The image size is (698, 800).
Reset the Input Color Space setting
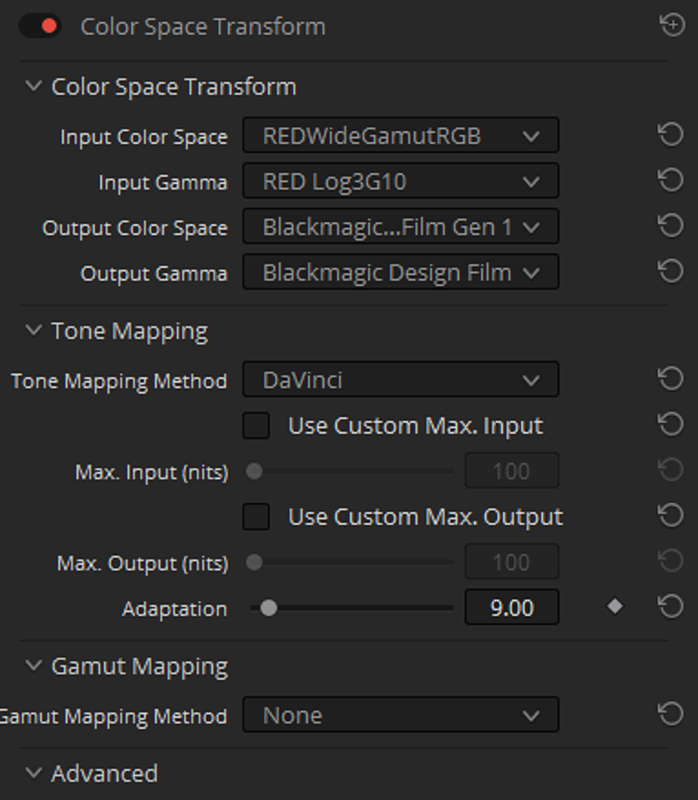670,135
